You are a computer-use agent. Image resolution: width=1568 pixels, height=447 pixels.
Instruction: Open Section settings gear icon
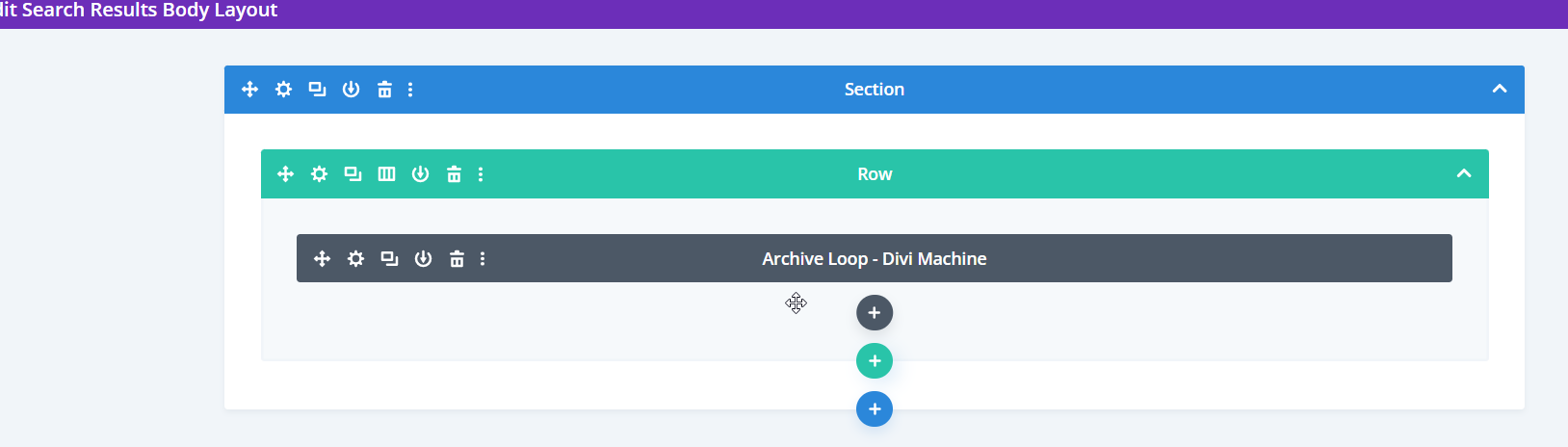pyautogui.click(x=283, y=90)
